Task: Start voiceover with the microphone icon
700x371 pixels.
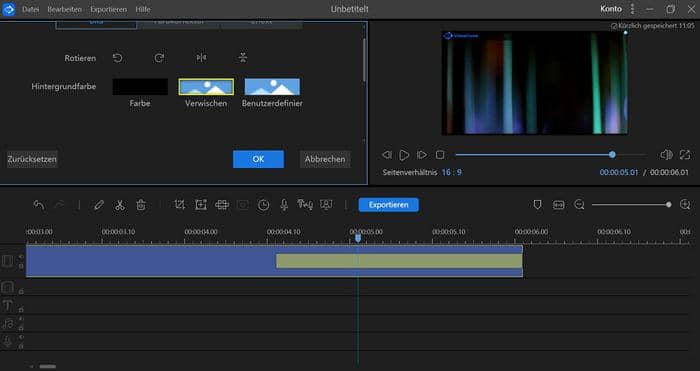Action: (283, 205)
